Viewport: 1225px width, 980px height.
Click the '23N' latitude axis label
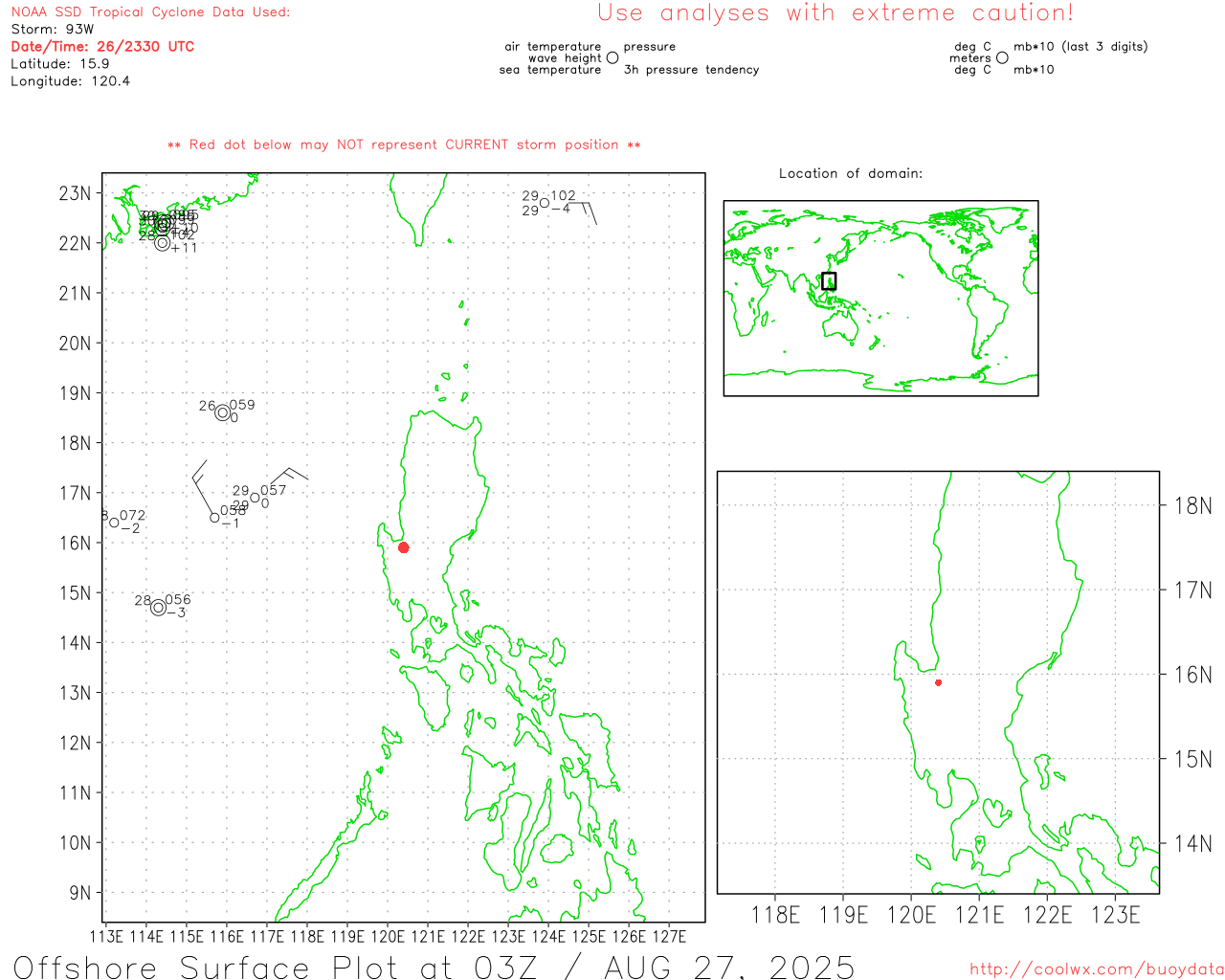click(x=75, y=193)
